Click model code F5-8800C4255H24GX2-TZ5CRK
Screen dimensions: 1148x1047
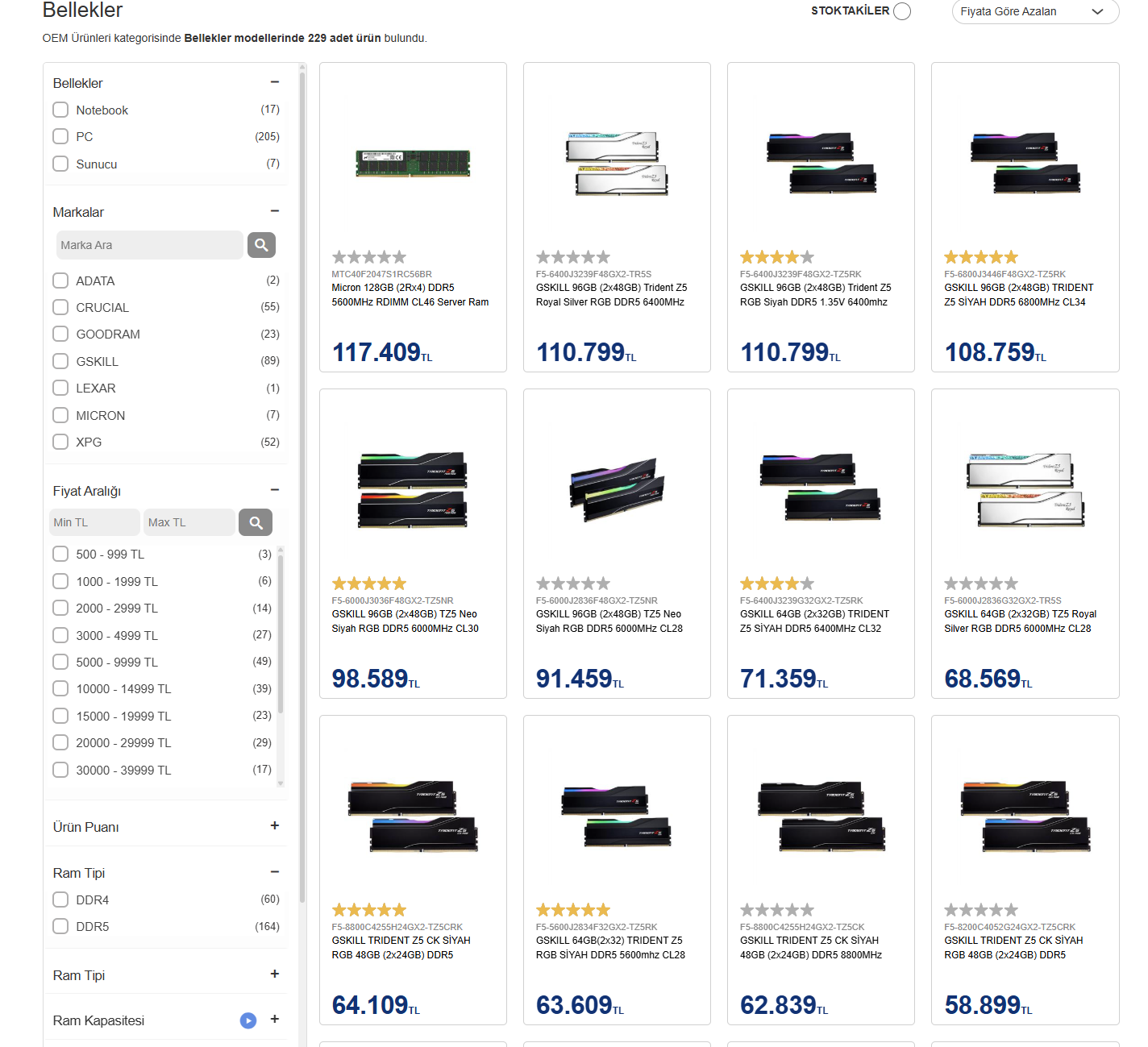coord(397,927)
